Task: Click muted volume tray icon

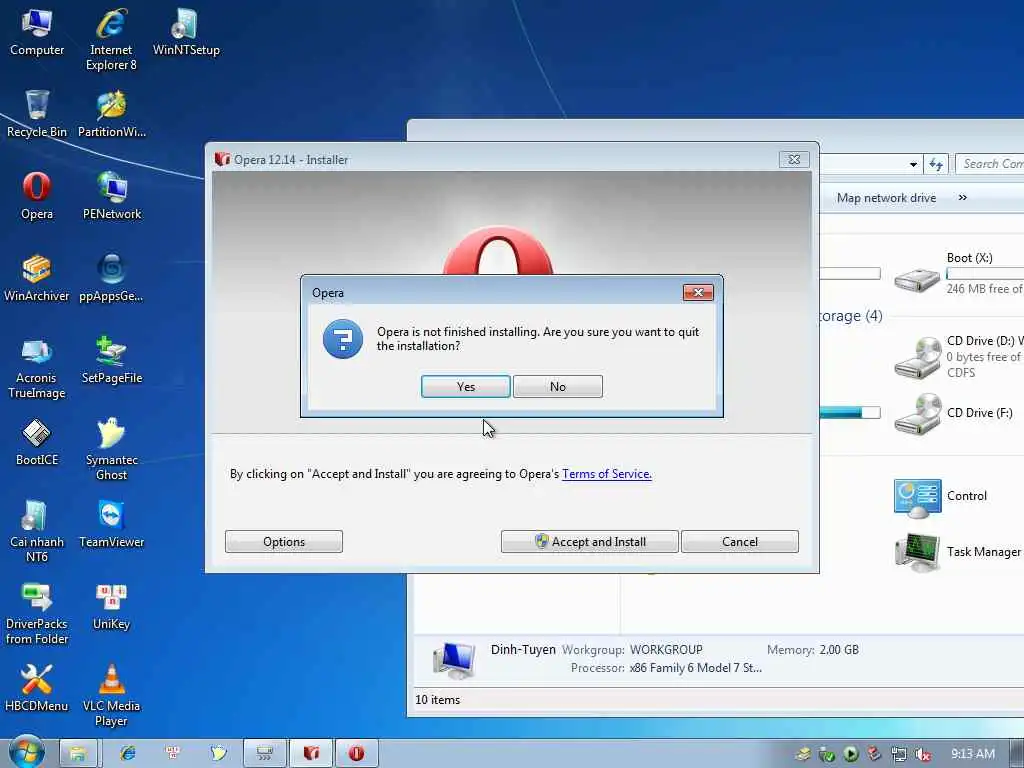Action: [923, 754]
